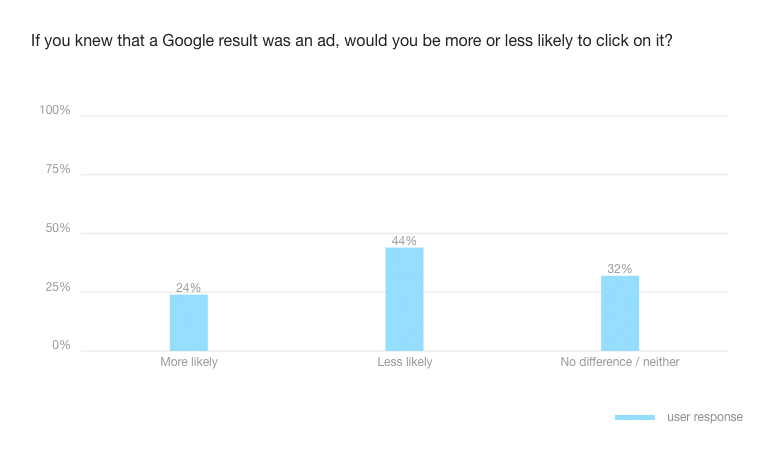Image resolution: width=769 pixels, height=453 pixels.
Task: Click the 75% y-axis label
Action: (x=58, y=169)
